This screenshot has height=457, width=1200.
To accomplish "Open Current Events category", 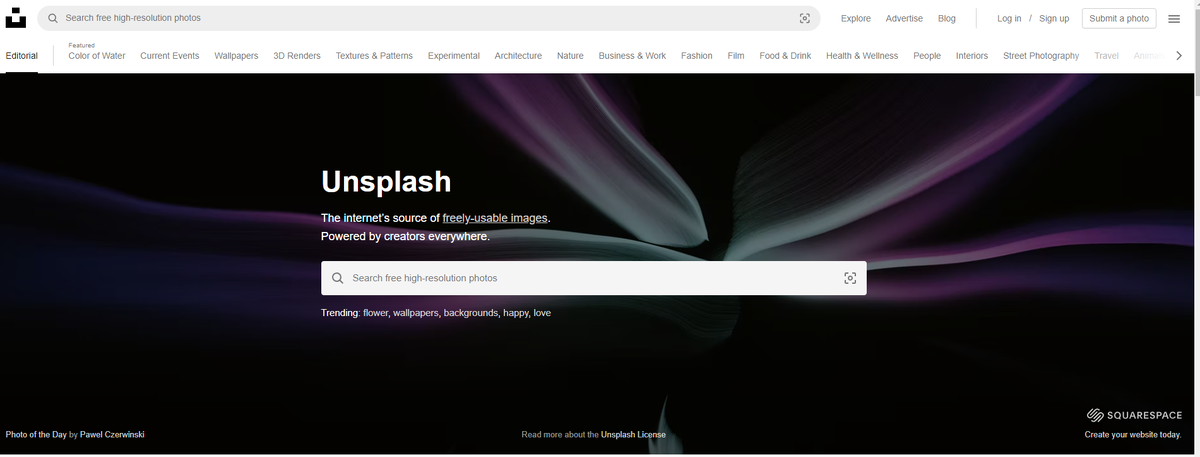I will (x=170, y=56).
